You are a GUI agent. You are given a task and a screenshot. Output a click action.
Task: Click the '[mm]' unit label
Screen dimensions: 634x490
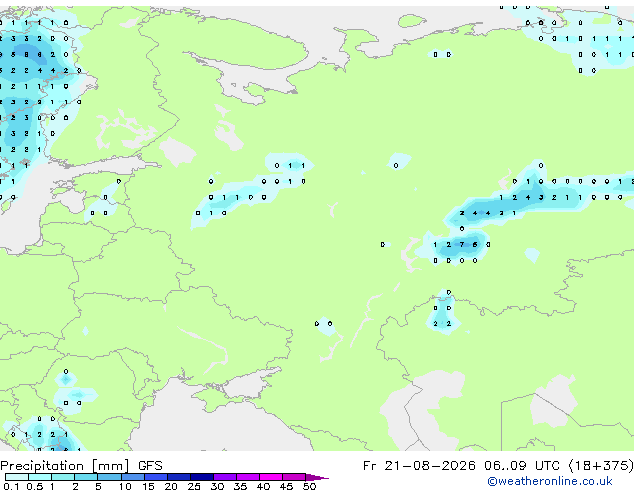[x=110, y=466]
